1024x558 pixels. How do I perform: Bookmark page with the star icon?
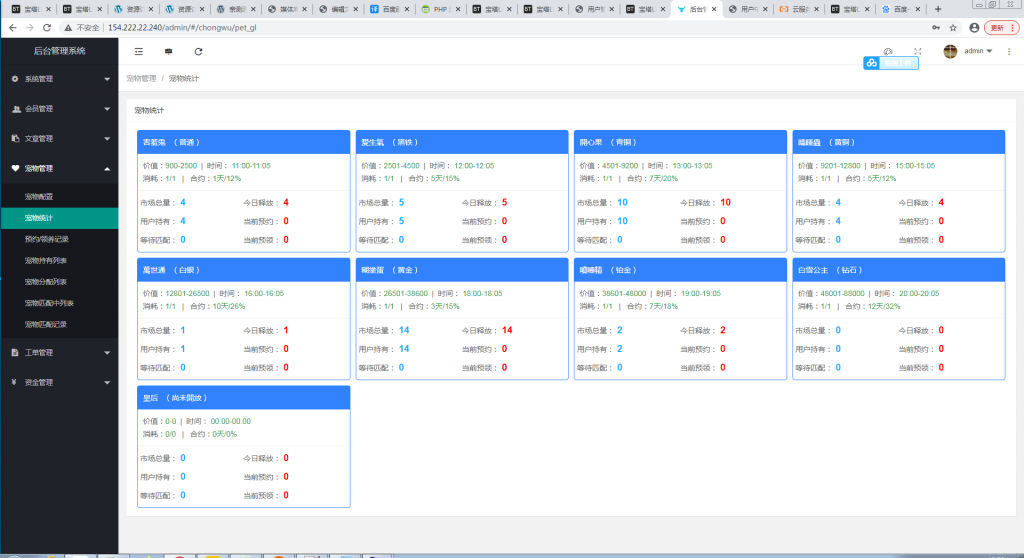(x=953, y=27)
